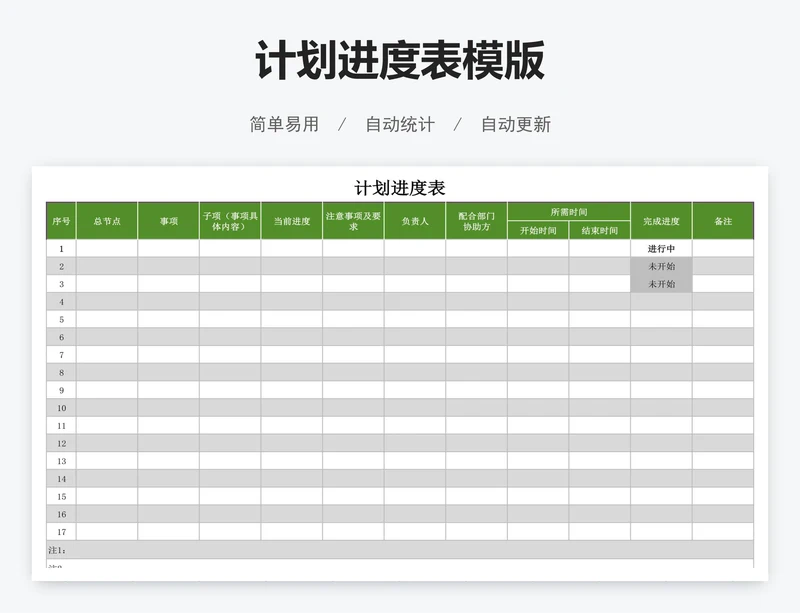Click the 完成进度 column header

point(661,221)
